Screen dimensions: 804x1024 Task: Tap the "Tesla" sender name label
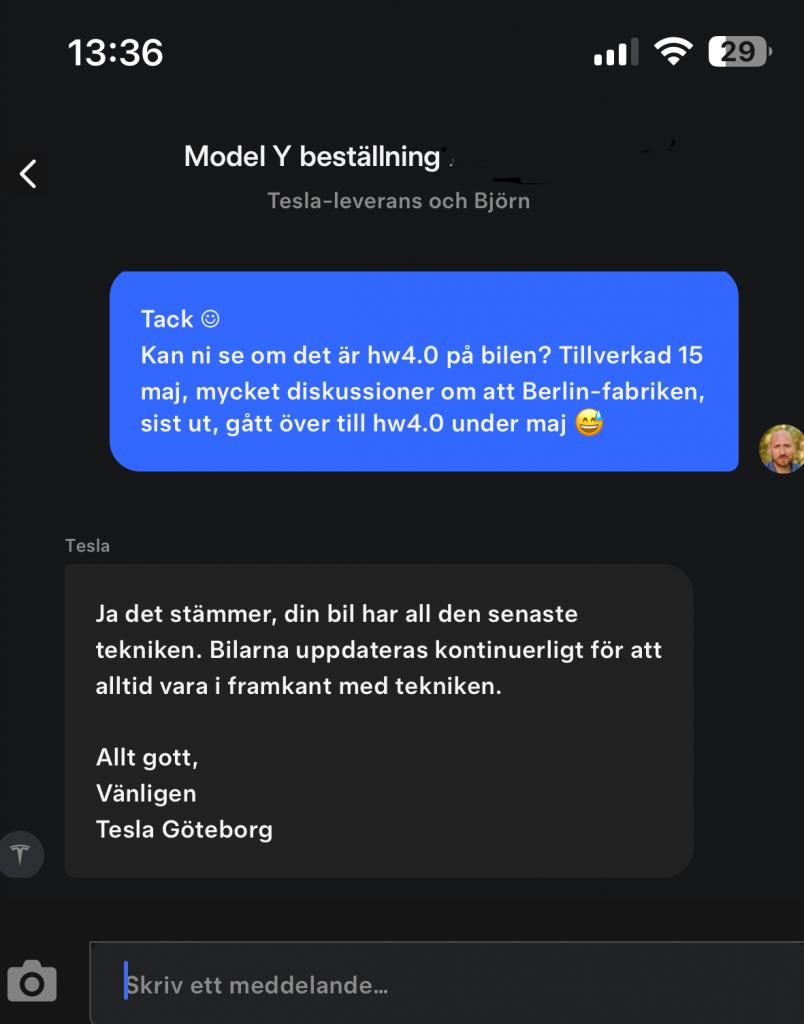(87, 546)
